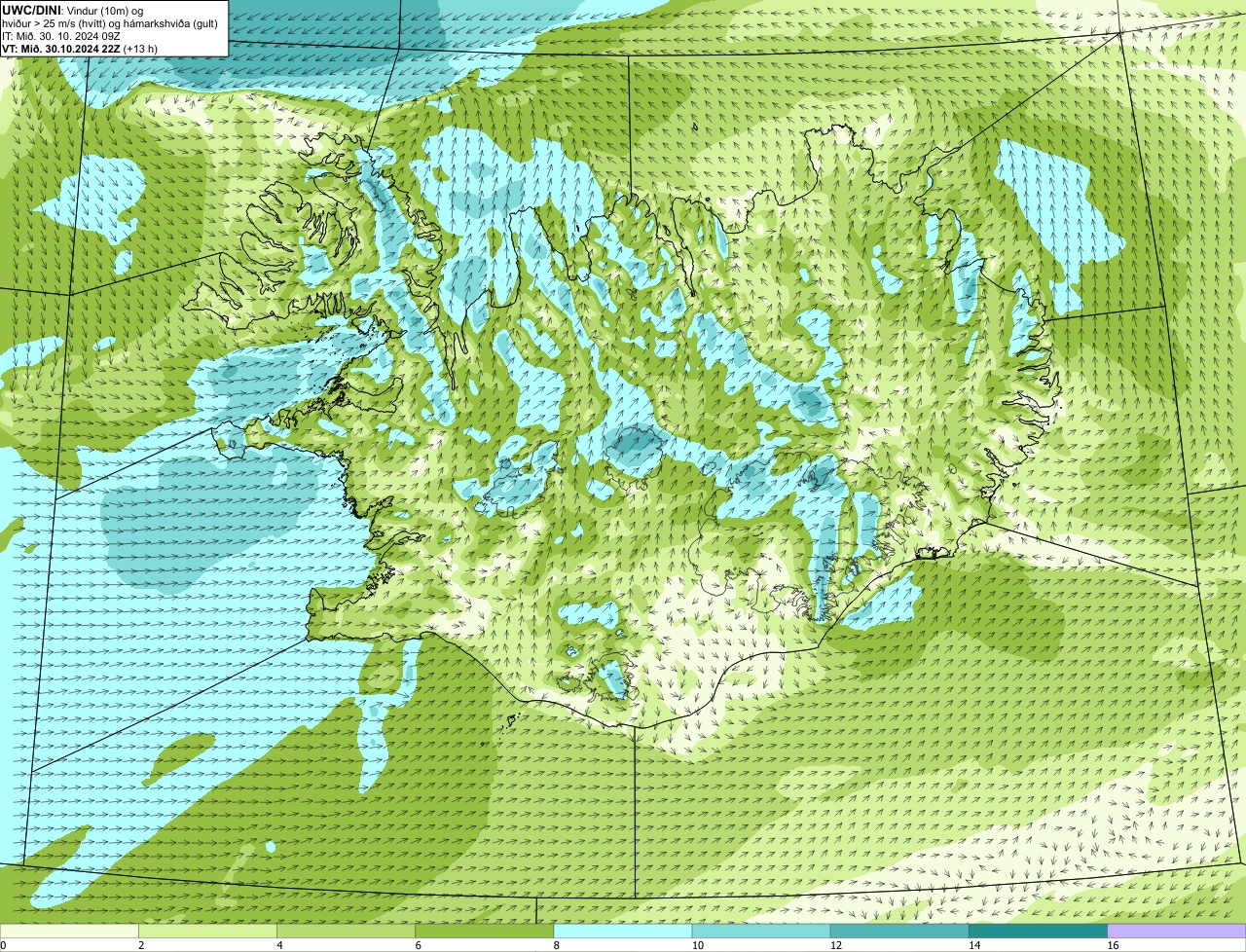Click the "8" color scale label

click(x=556, y=945)
